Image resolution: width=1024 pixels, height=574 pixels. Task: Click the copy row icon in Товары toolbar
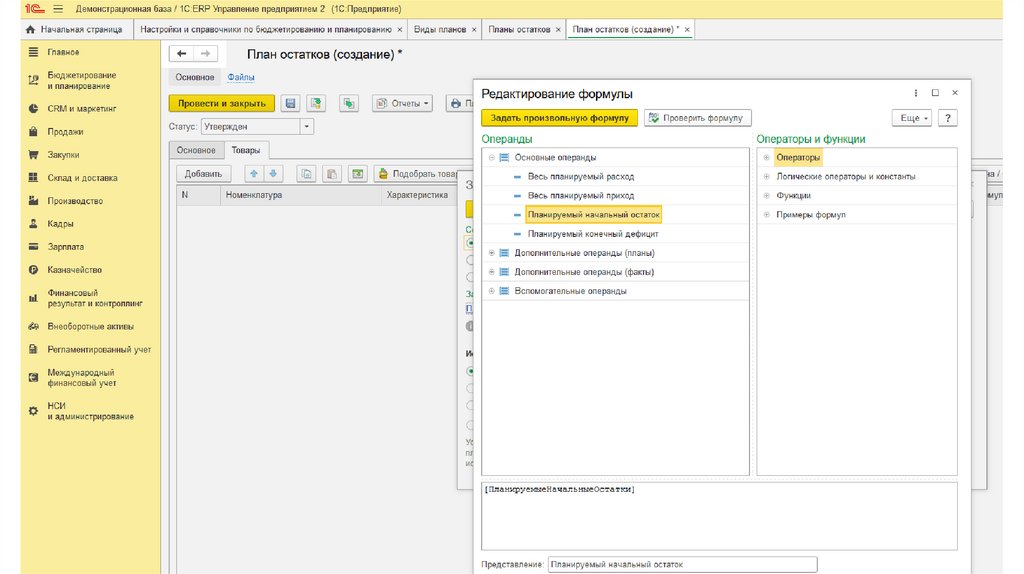pyautogui.click(x=307, y=174)
